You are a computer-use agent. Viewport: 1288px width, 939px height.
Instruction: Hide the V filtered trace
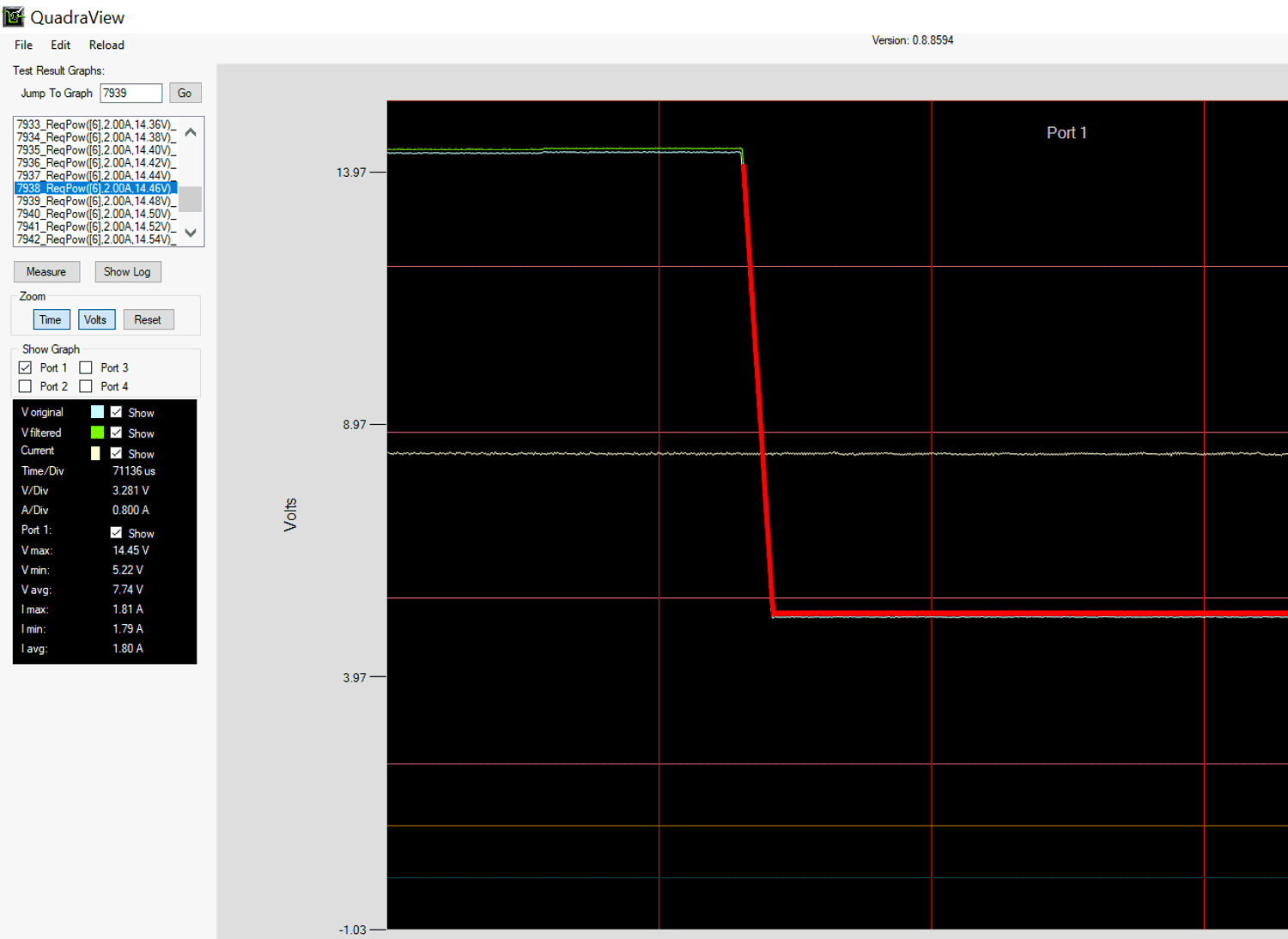pos(117,432)
